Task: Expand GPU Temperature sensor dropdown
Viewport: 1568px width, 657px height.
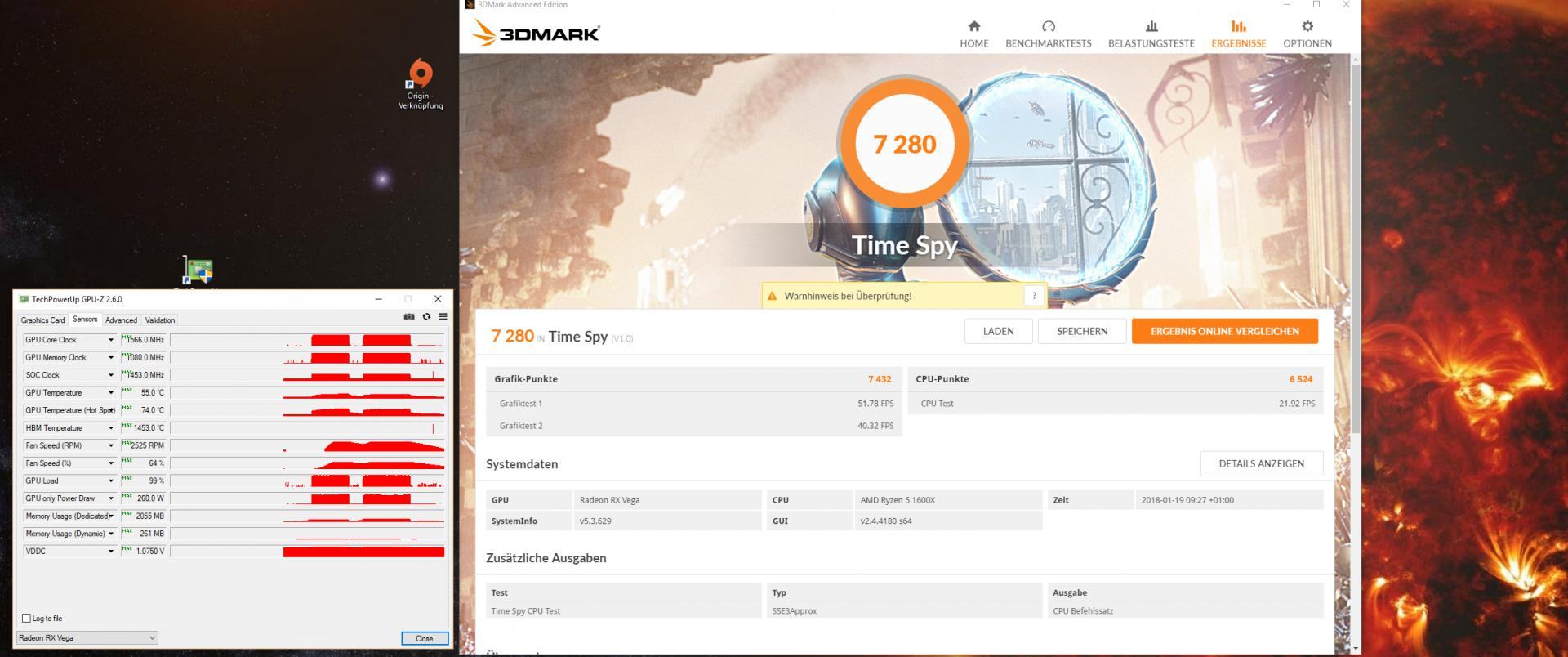Action: (111, 393)
